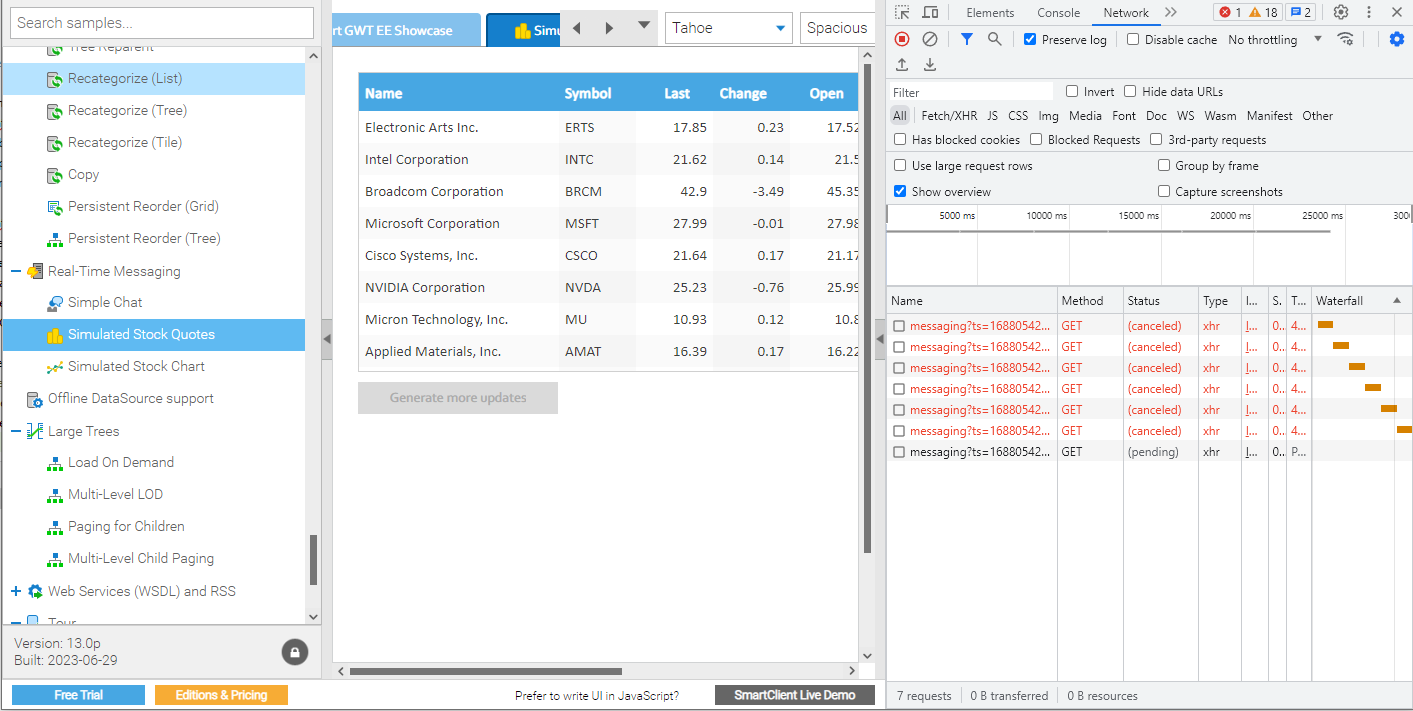Screen dimensions: 1413x711
Task: Click the Paging for Children icon
Action: point(55,527)
